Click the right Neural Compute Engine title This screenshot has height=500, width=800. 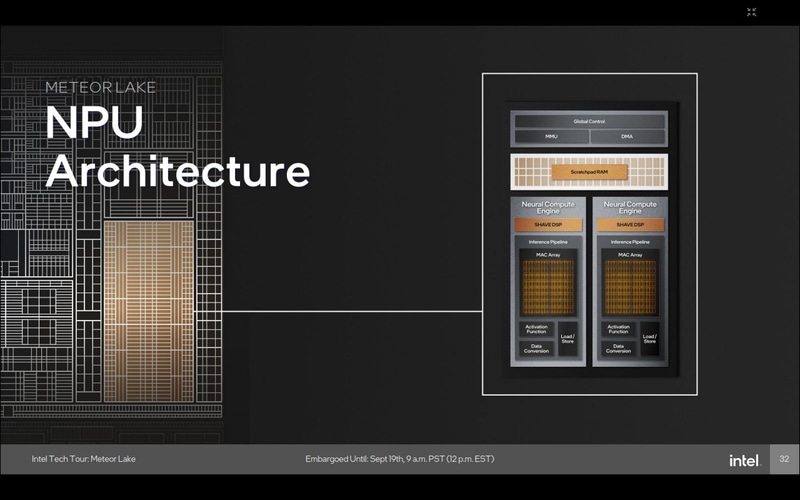point(630,207)
